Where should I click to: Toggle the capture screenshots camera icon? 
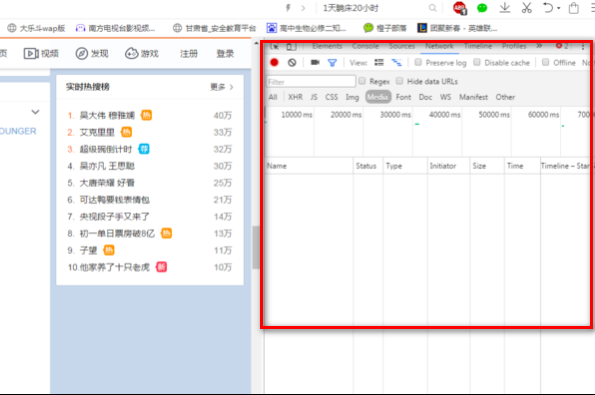(315, 63)
